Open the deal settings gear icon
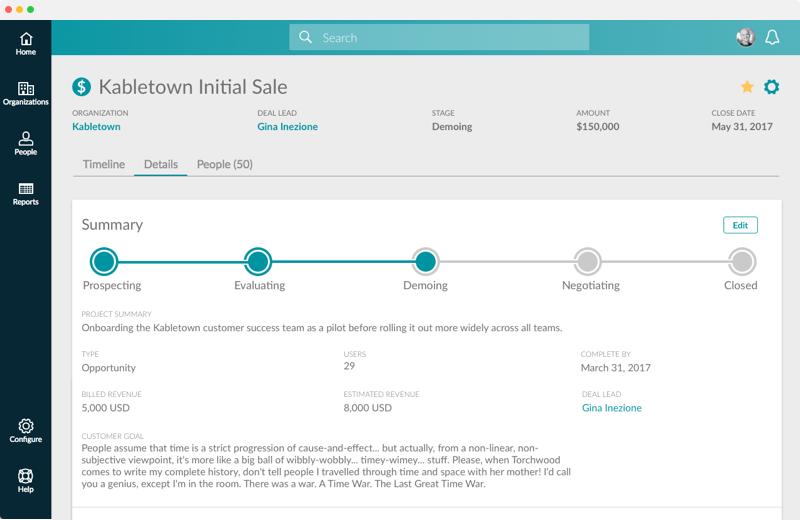The height and width of the screenshot is (520, 800). pyautogui.click(x=771, y=87)
